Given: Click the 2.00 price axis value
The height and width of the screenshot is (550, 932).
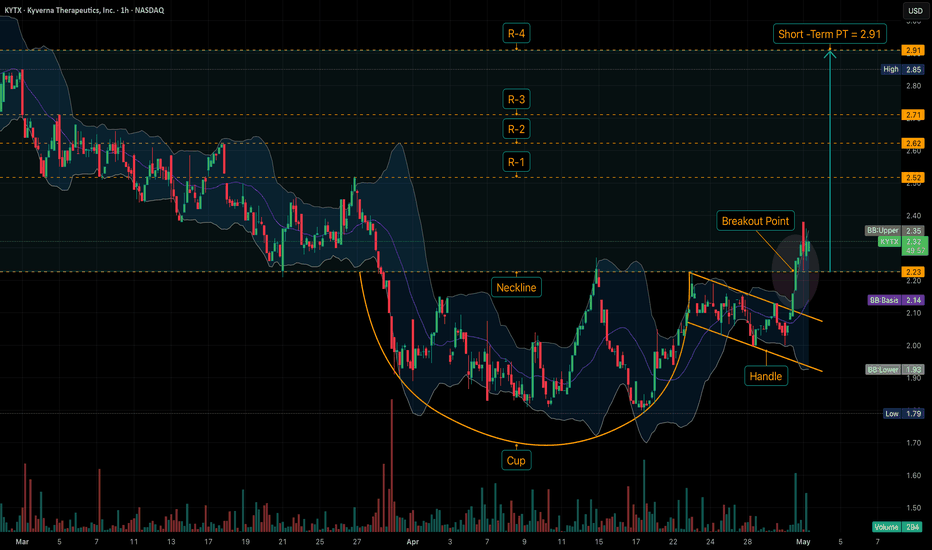Looking at the screenshot, I should 914,345.
